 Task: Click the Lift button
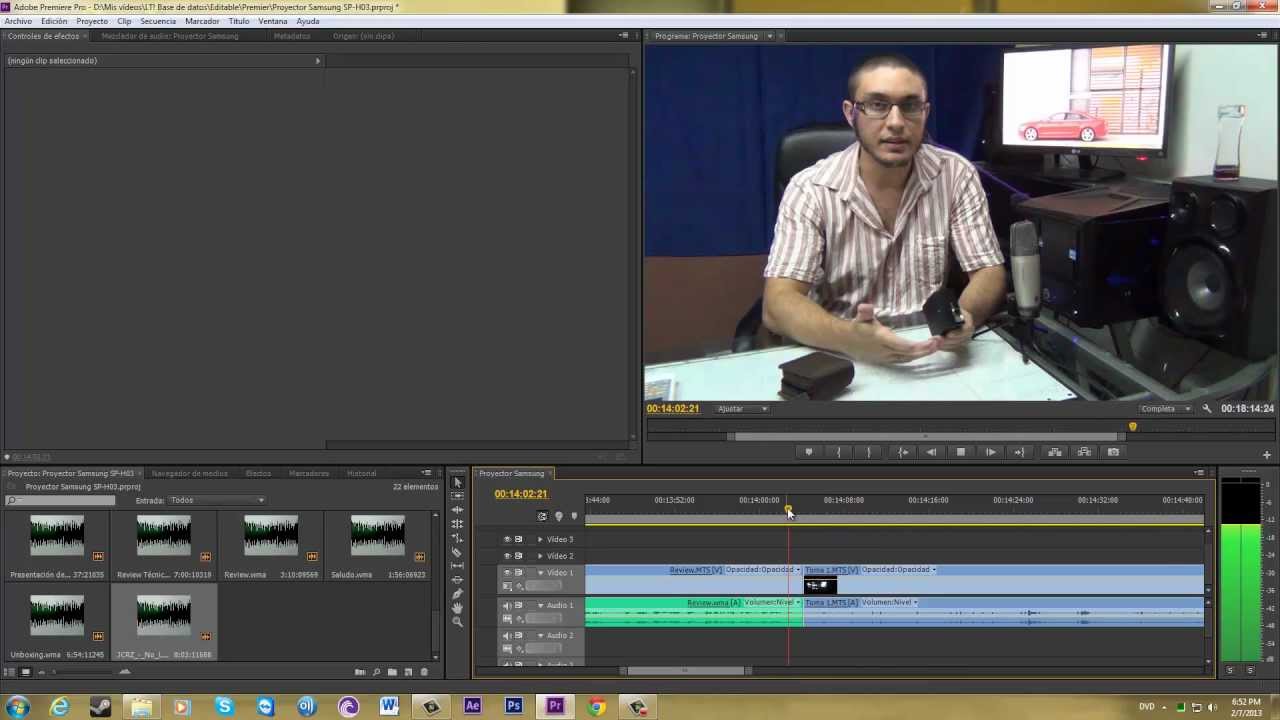coord(1055,452)
